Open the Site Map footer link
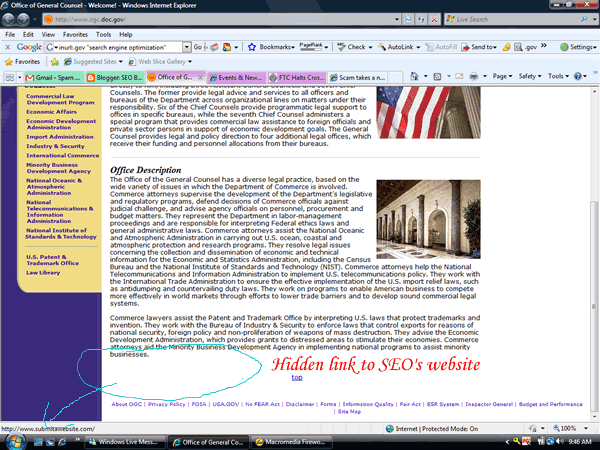Screen dimensions: 600x450 click(x=349, y=411)
